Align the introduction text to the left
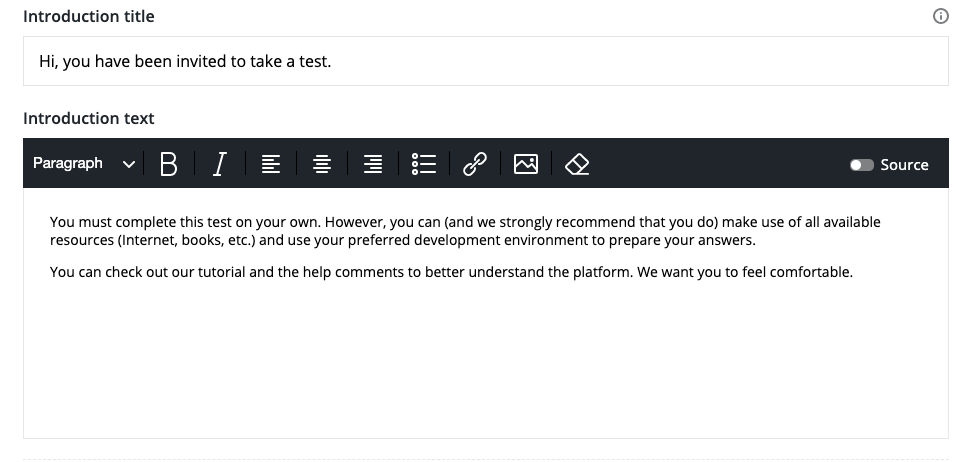 point(270,164)
